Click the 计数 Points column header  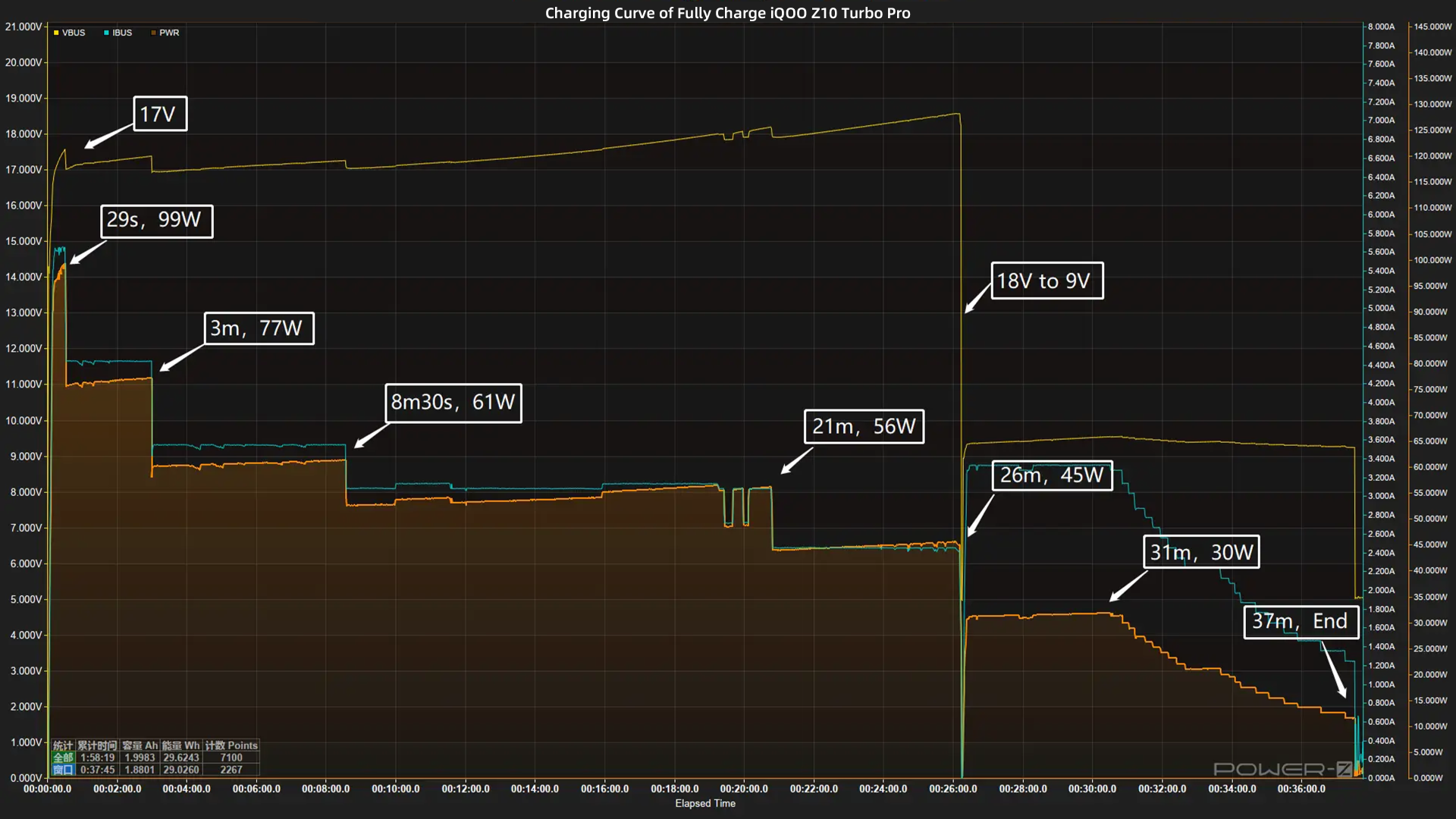[231, 745]
